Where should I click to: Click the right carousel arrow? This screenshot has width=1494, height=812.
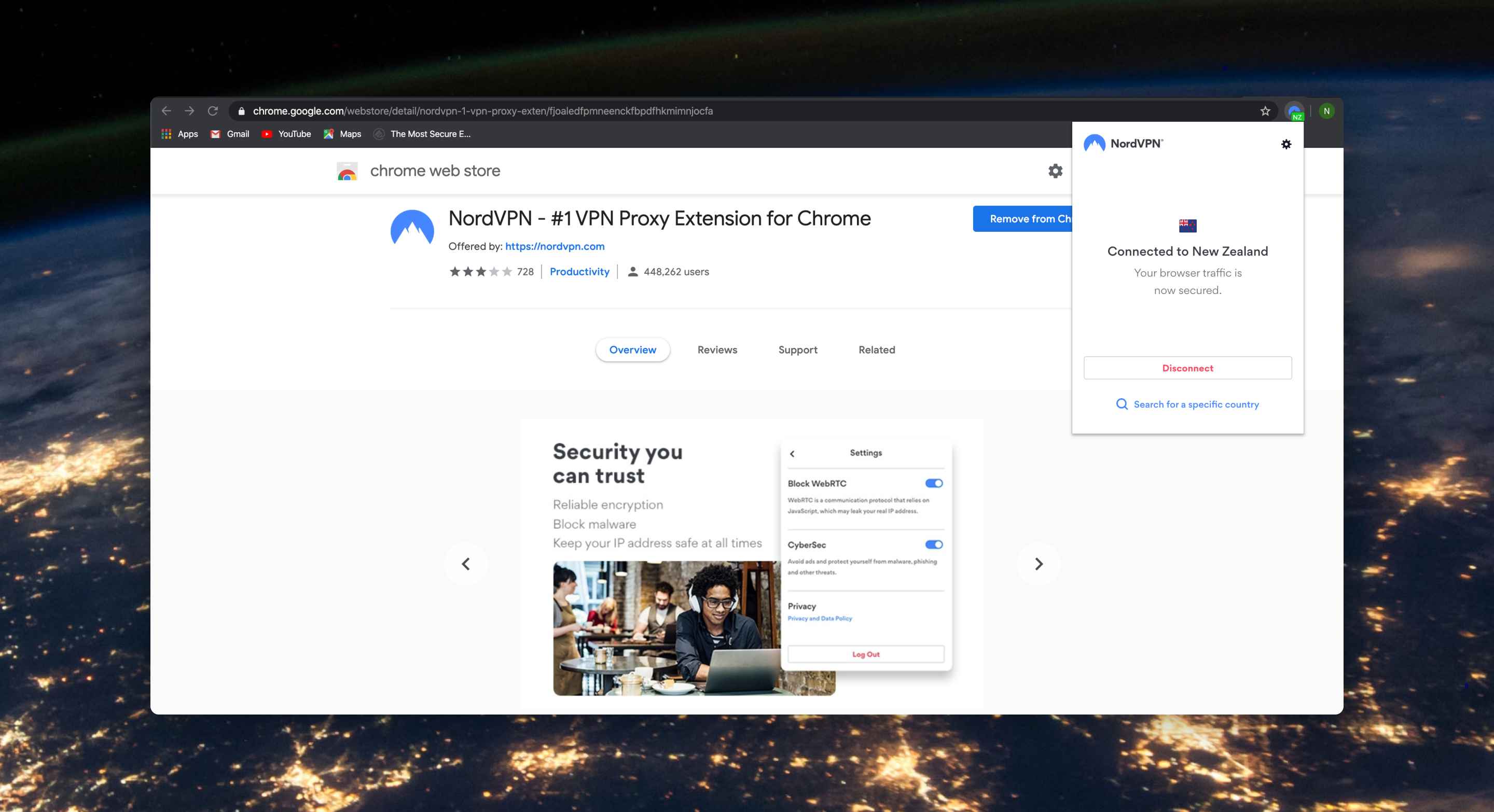(1040, 562)
